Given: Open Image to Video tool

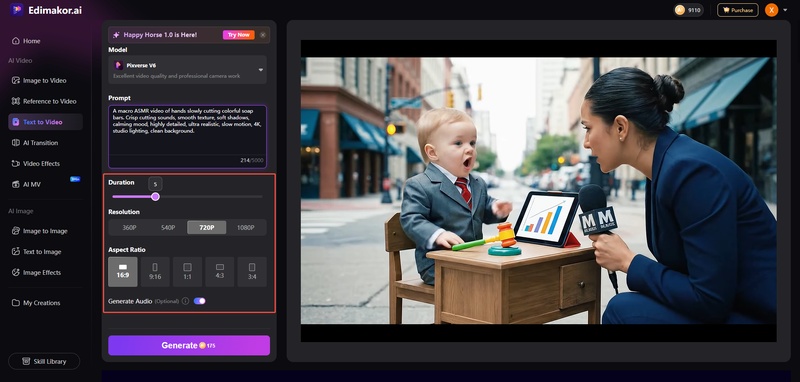Looking at the screenshot, I should click(45, 81).
